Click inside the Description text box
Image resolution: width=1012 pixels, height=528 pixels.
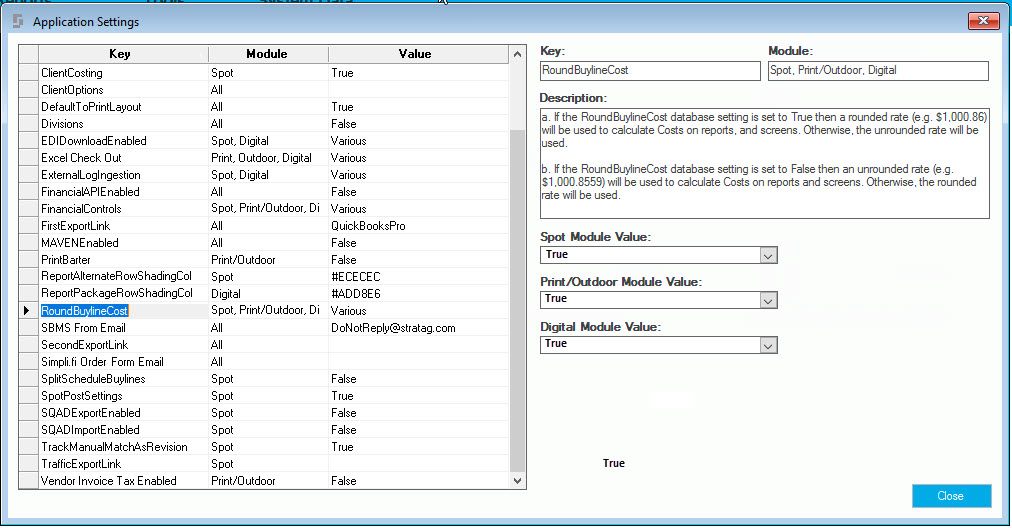[x=764, y=163]
